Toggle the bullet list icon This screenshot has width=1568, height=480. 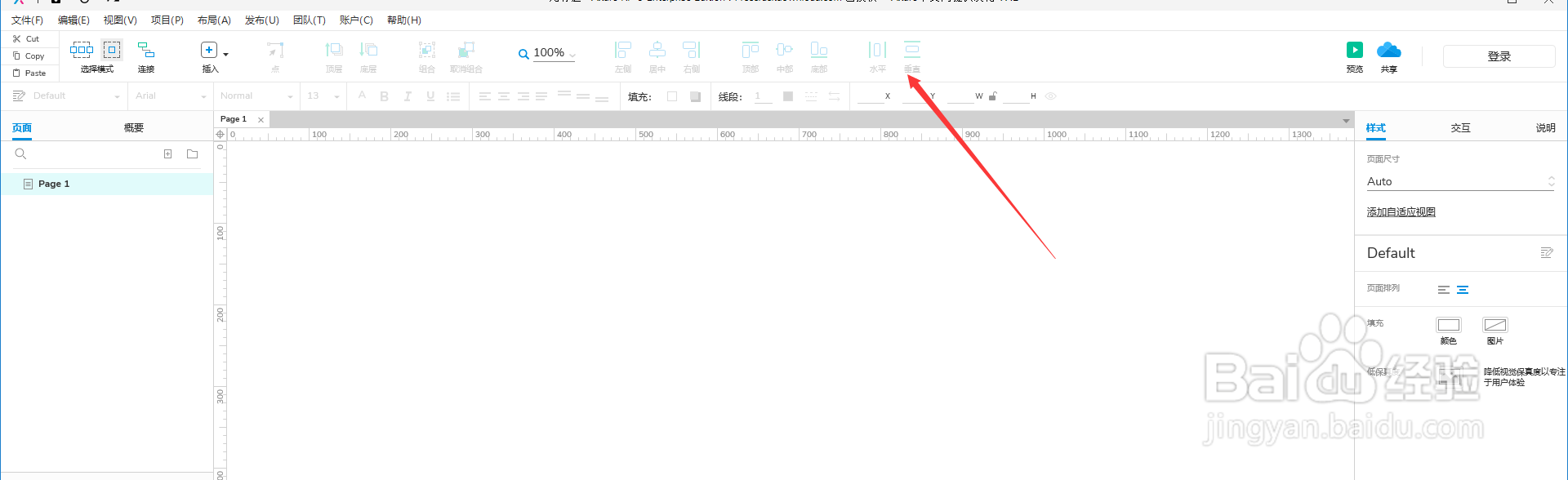coord(453,96)
